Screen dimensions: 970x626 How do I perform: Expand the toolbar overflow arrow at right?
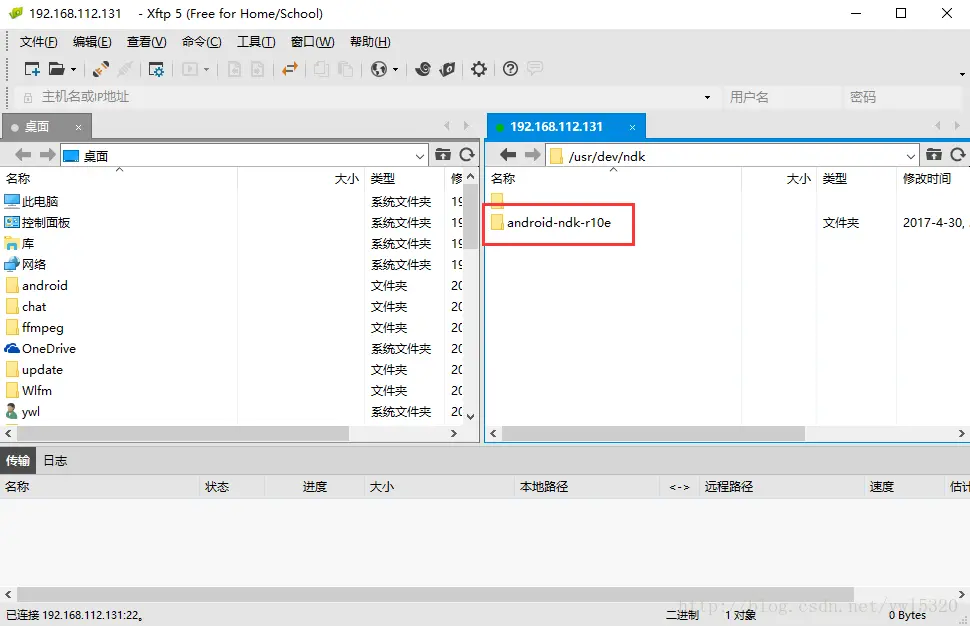pyautogui.click(x=962, y=74)
